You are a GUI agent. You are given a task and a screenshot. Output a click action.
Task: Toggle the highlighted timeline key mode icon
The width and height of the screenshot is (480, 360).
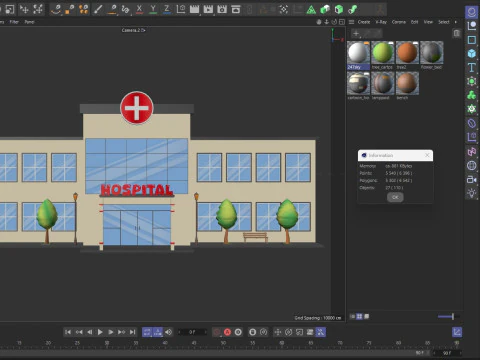(x=320, y=332)
